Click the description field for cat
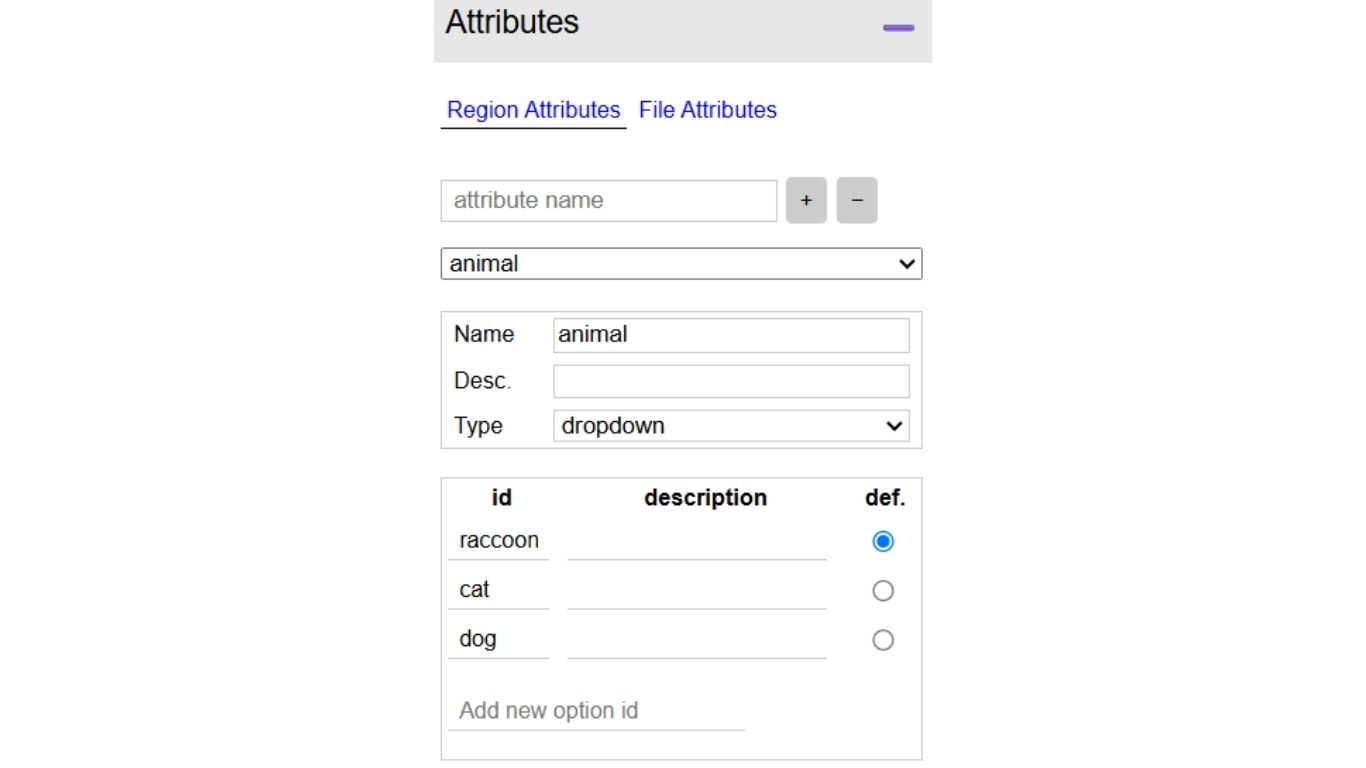The width and height of the screenshot is (1366, 768). [696, 590]
